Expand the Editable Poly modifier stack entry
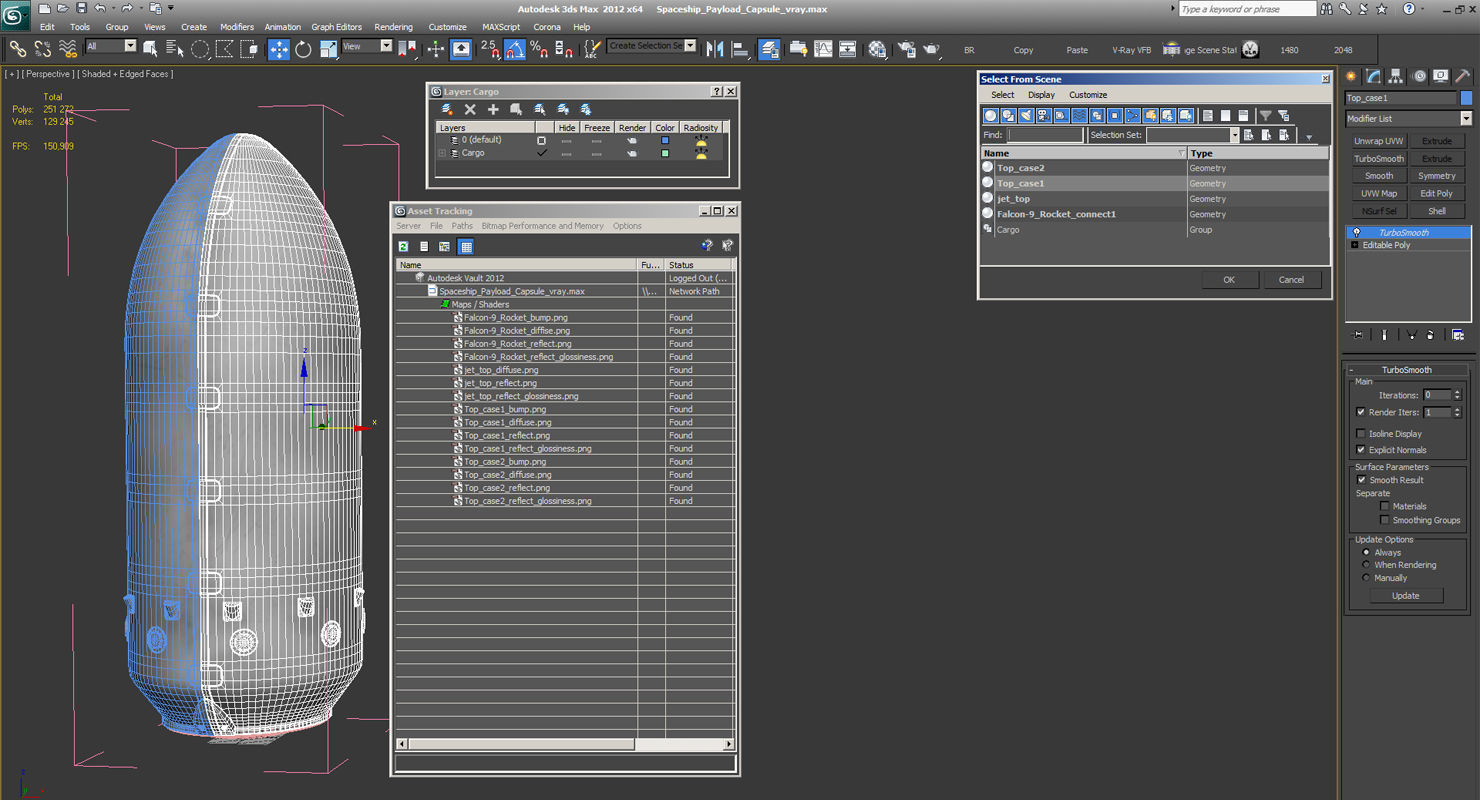This screenshot has width=1480, height=800. click(1355, 245)
